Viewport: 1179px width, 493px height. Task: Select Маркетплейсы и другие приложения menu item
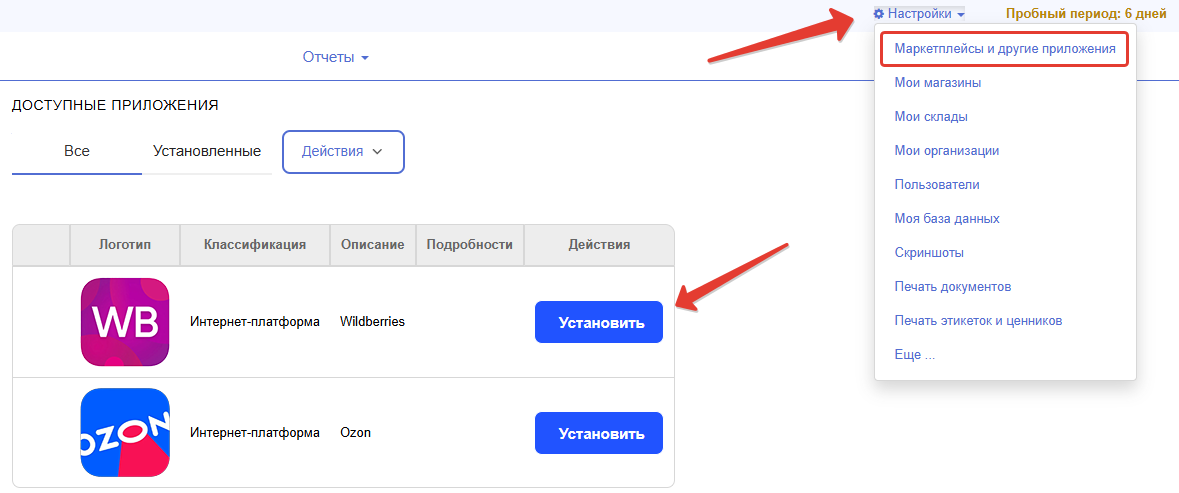click(1004, 48)
